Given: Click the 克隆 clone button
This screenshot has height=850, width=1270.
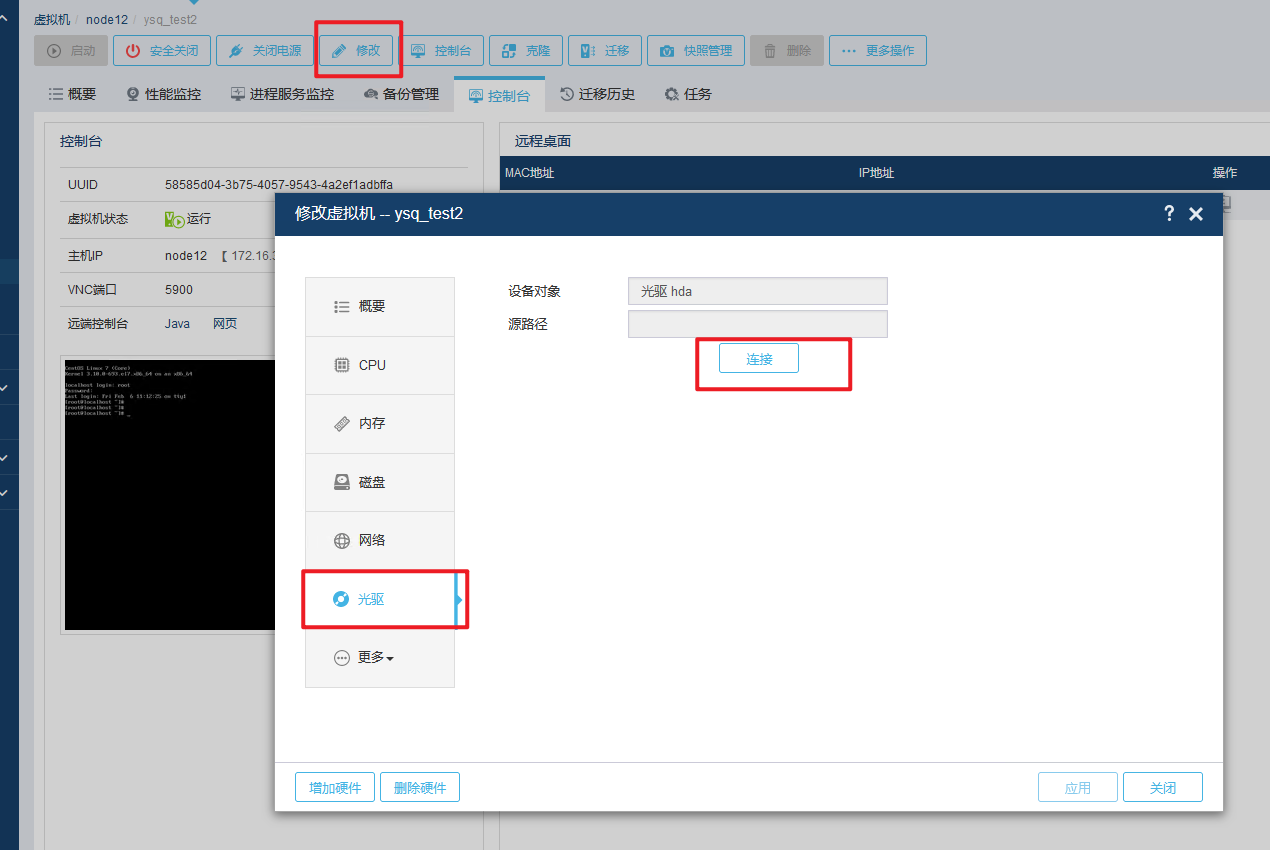Looking at the screenshot, I should coord(525,51).
